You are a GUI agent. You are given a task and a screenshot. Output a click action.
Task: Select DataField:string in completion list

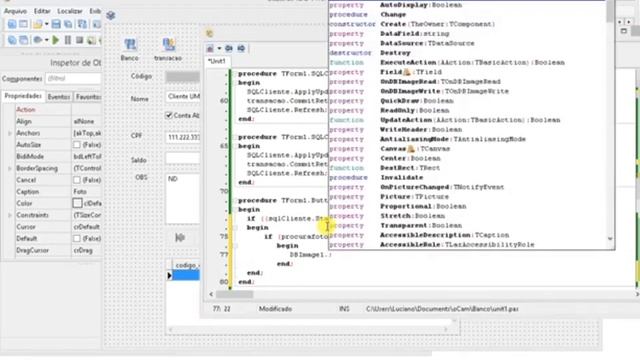point(467,34)
